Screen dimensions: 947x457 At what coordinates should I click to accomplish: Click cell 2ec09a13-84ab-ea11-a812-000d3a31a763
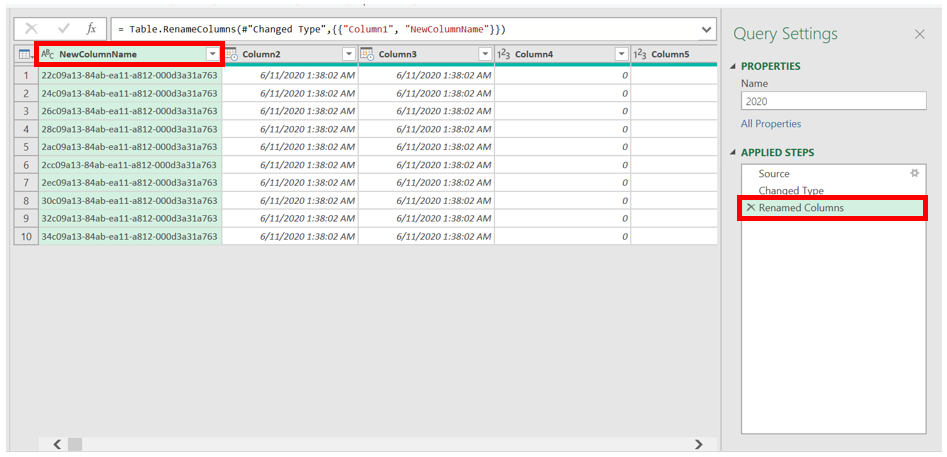130,182
